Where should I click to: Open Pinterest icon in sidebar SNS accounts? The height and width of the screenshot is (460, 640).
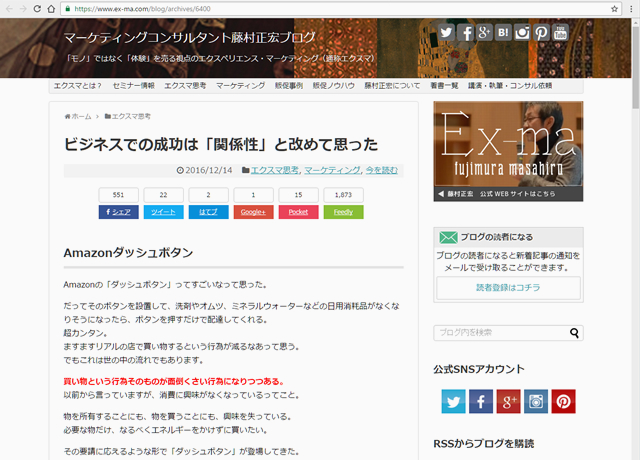point(564,401)
